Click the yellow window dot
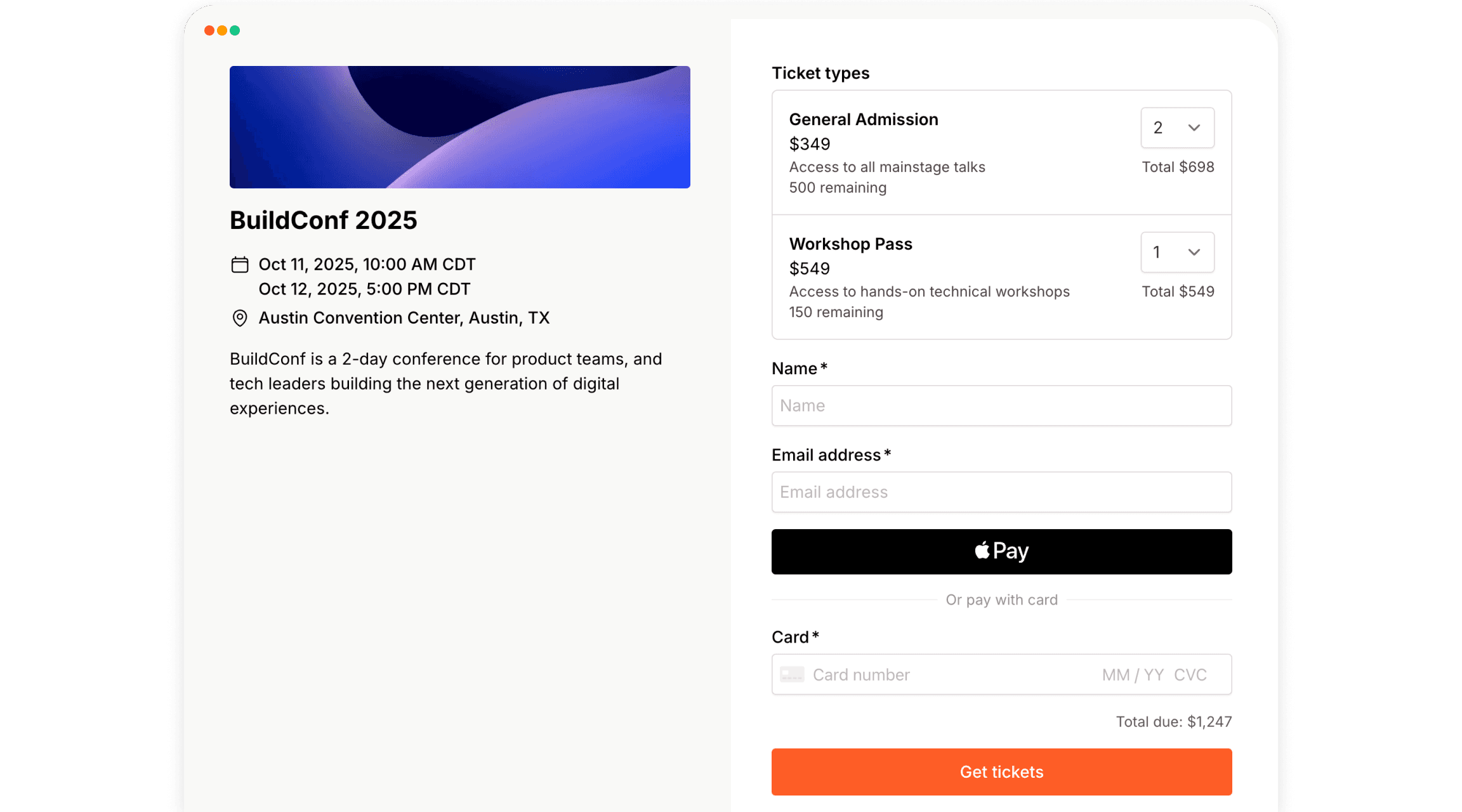The width and height of the screenshot is (1462, 812). coord(222,30)
